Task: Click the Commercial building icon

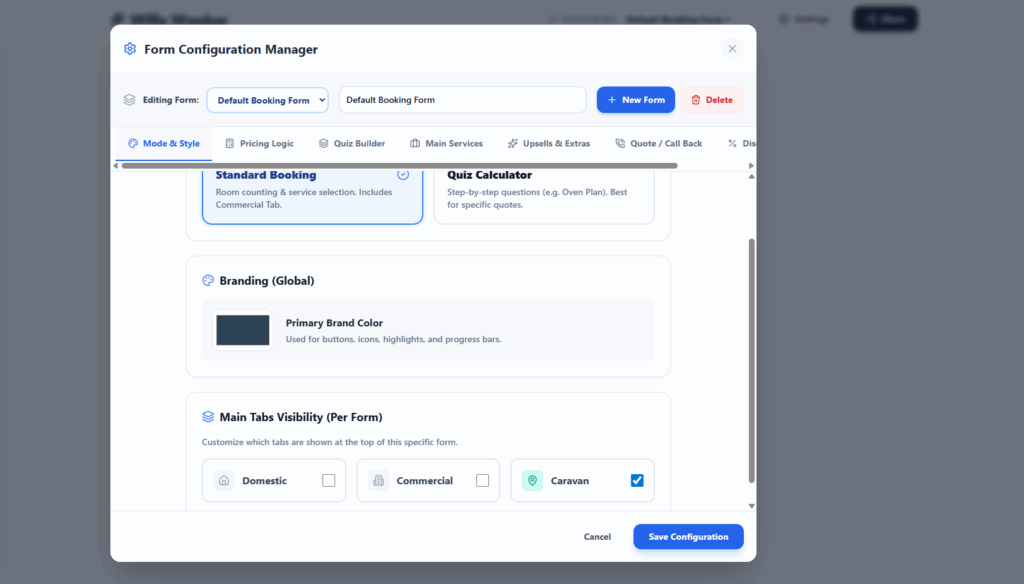Action: [378, 481]
